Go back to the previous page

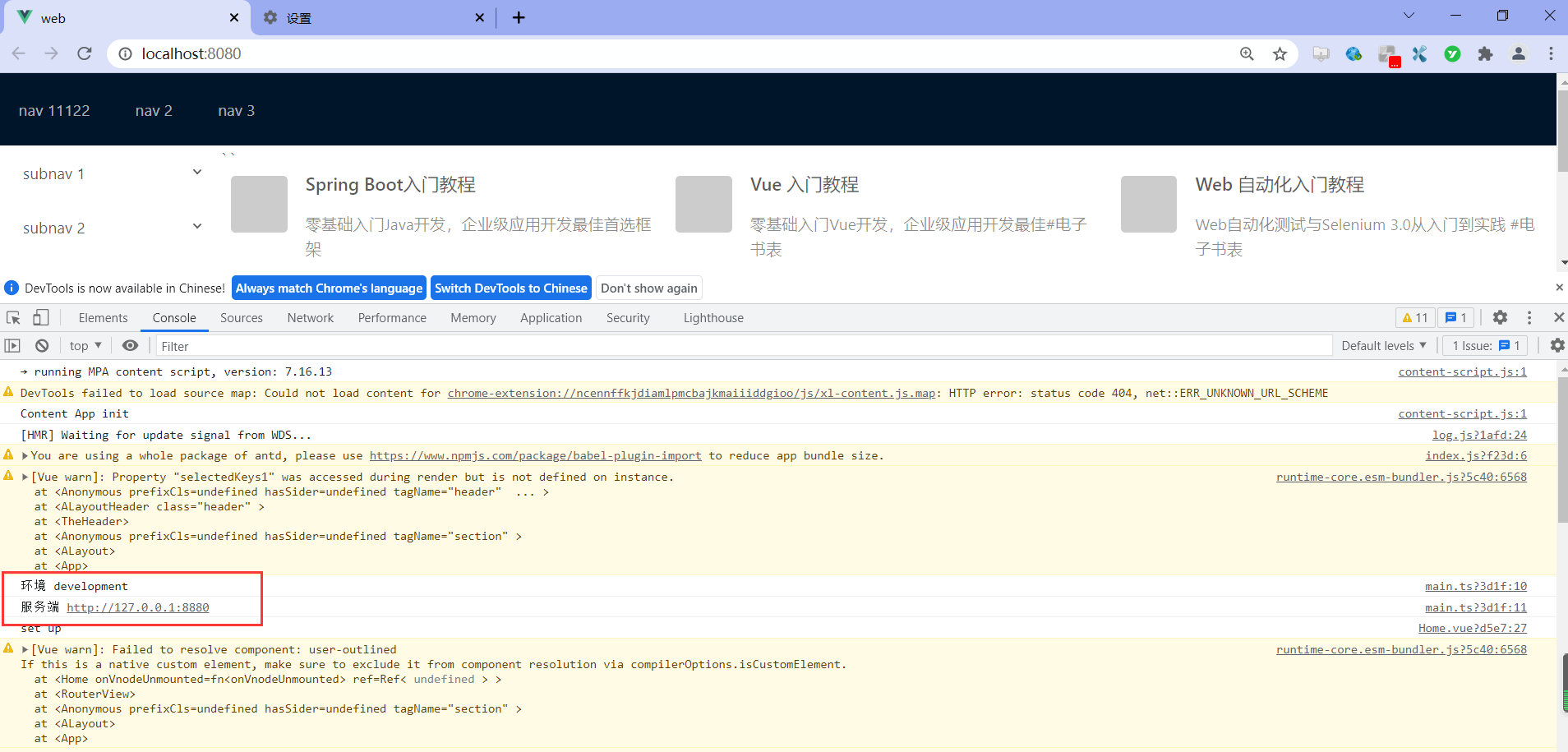tap(19, 53)
